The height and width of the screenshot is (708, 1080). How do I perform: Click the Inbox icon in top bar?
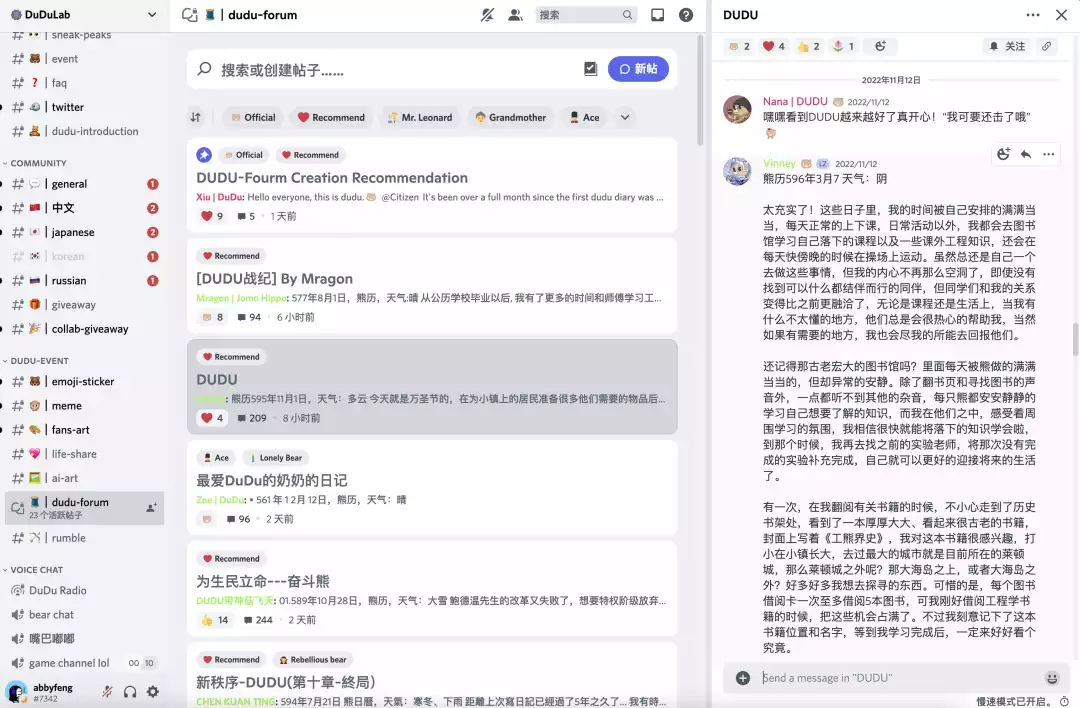(x=657, y=15)
